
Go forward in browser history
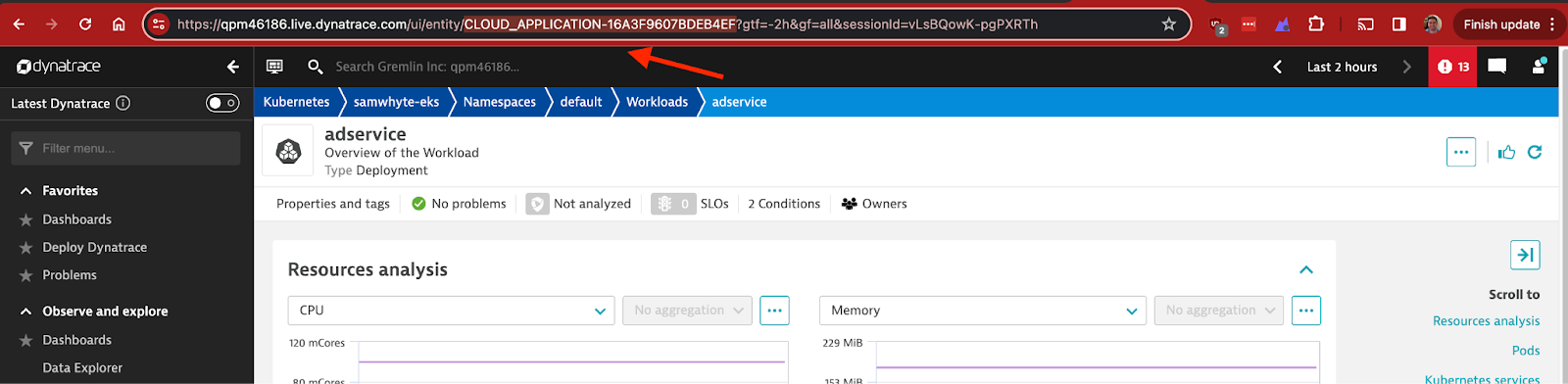click(x=52, y=24)
